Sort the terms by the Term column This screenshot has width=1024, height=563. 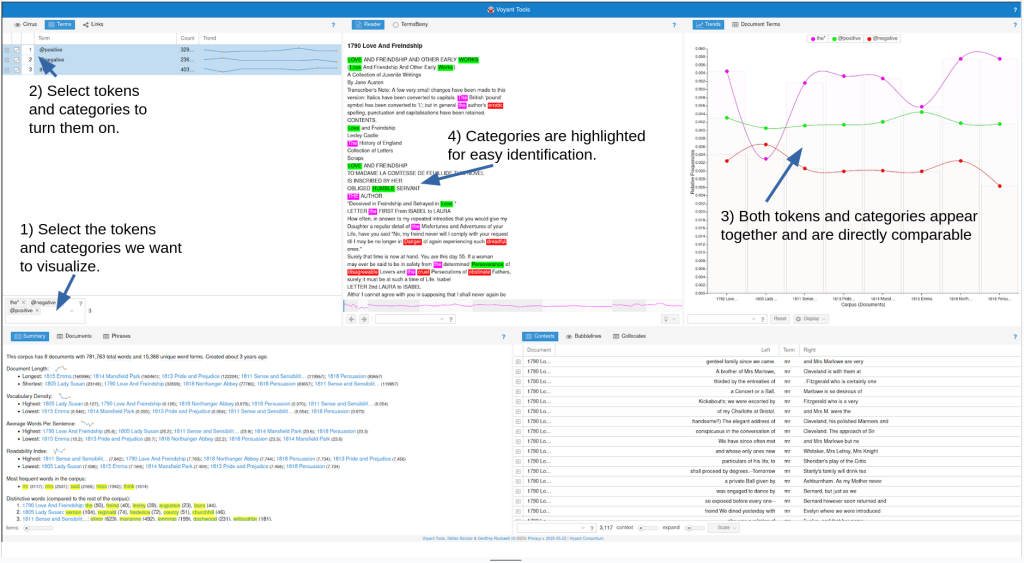click(x=106, y=39)
